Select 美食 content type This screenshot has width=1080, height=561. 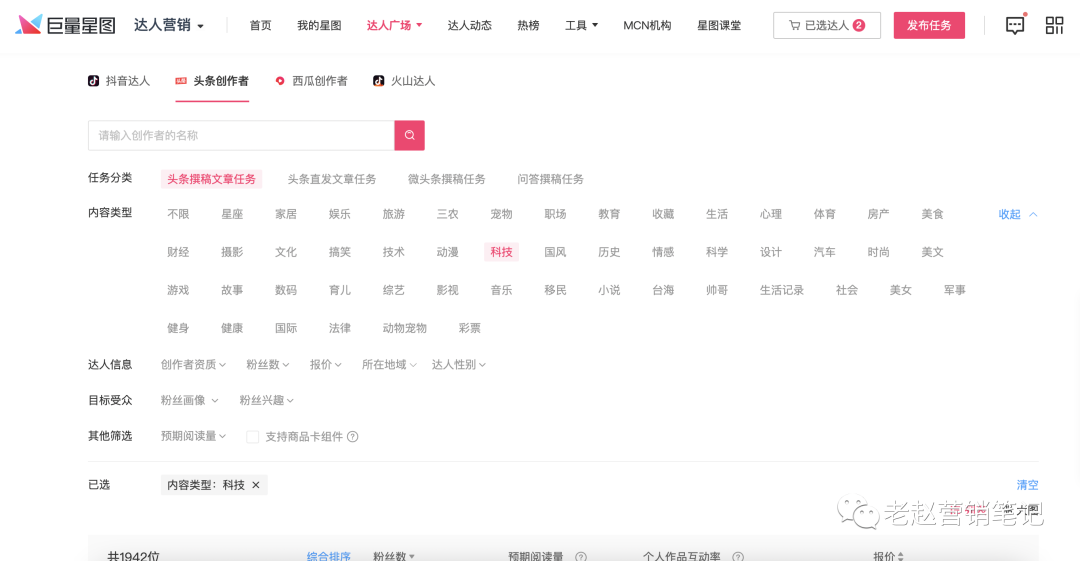(932, 214)
